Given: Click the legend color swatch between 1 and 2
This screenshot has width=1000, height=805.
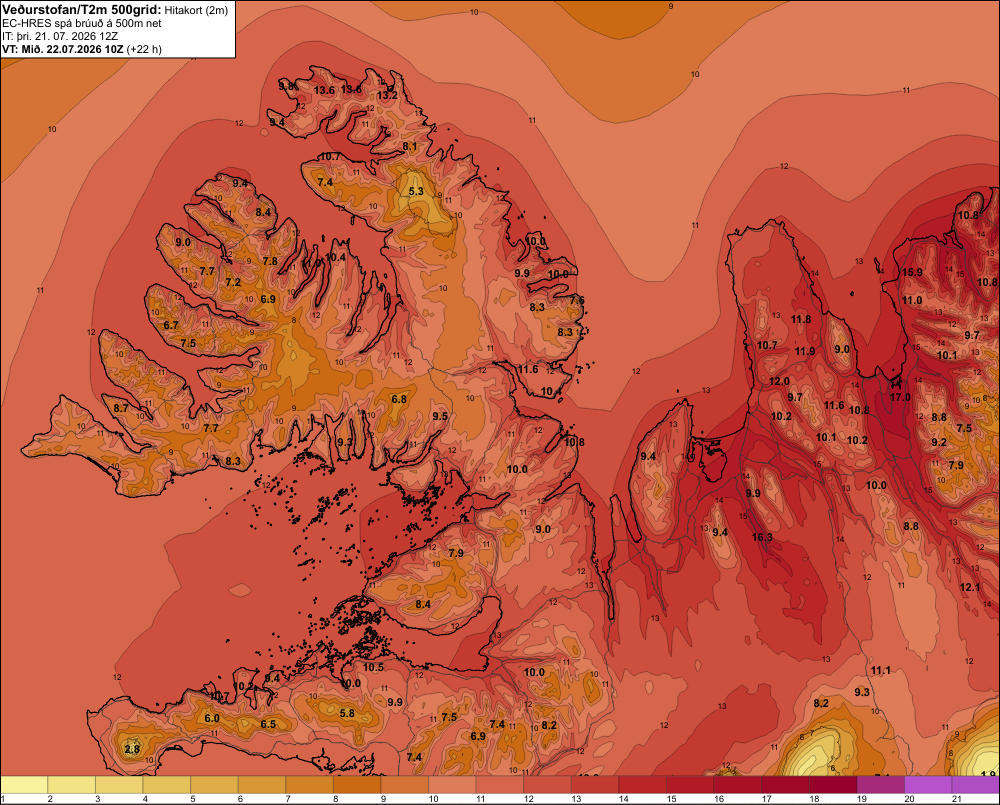Looking at the screenshot, I should click(24, 785).
